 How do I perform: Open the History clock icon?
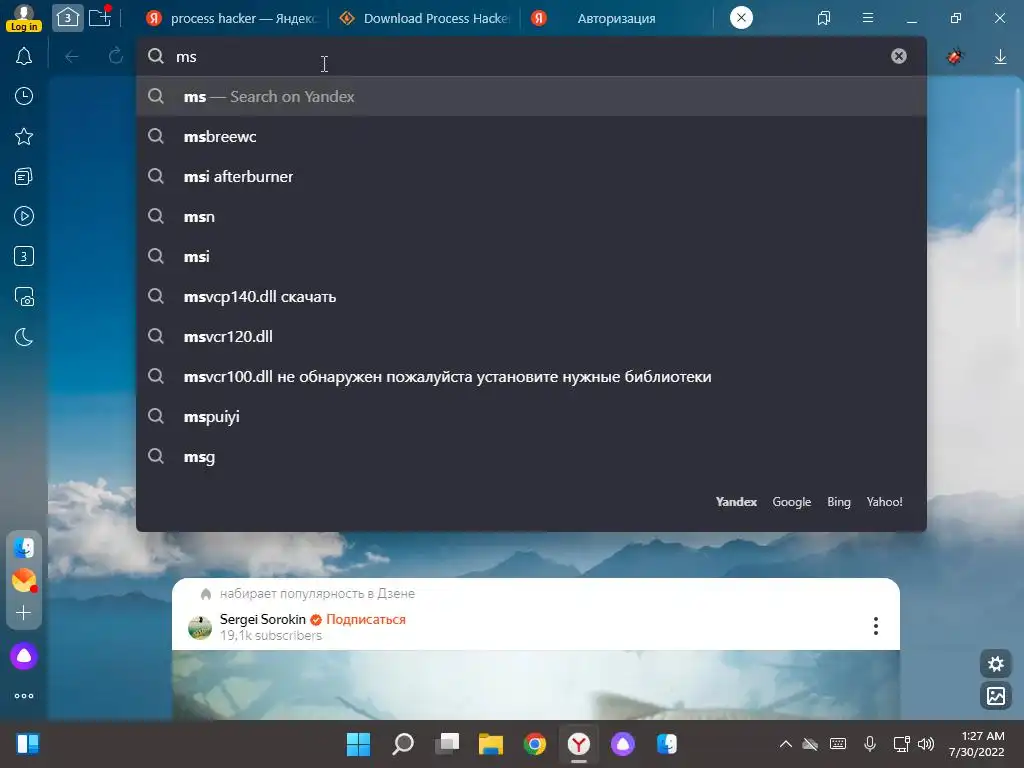tap(24, 97)
